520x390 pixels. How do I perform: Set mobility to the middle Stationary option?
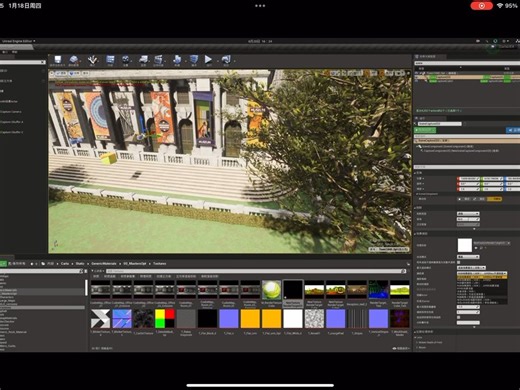479,199
